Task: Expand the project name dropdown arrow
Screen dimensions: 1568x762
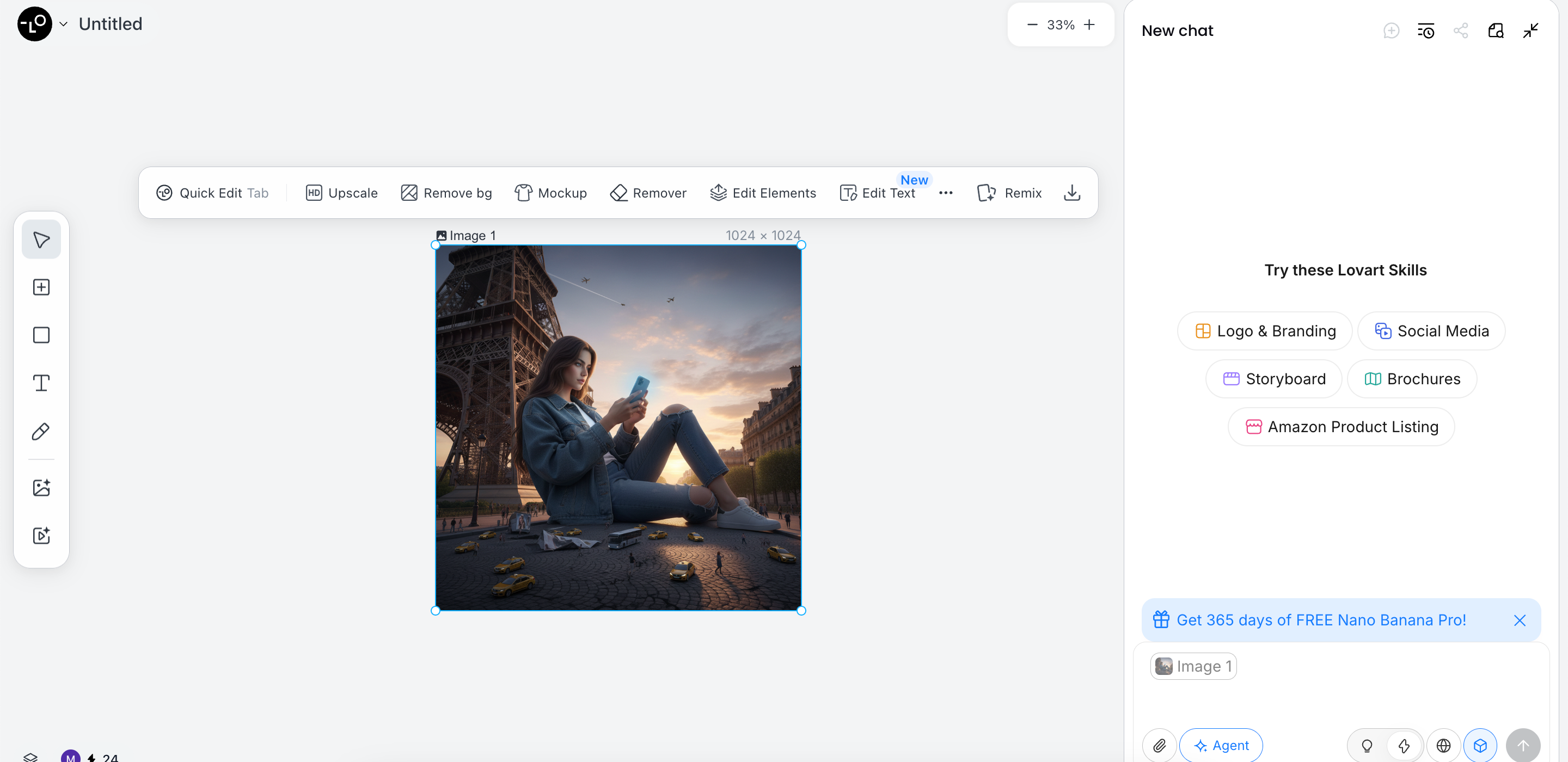Action: pos(63,24)
